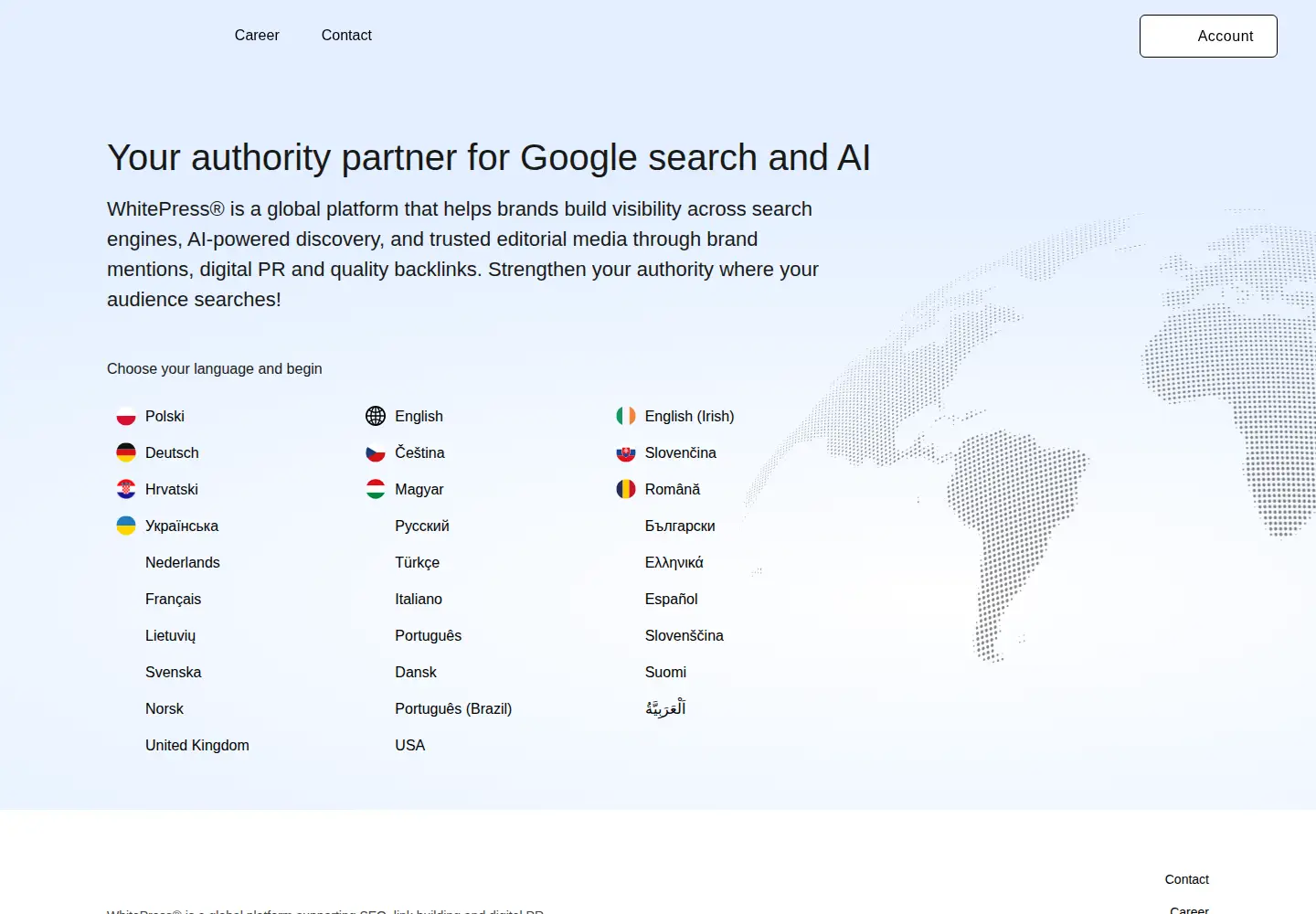Image resolution: width=1316 pixels, height=914 pixels.
Task: Click the globe icon beside English
Action: [x=376, y=416]
